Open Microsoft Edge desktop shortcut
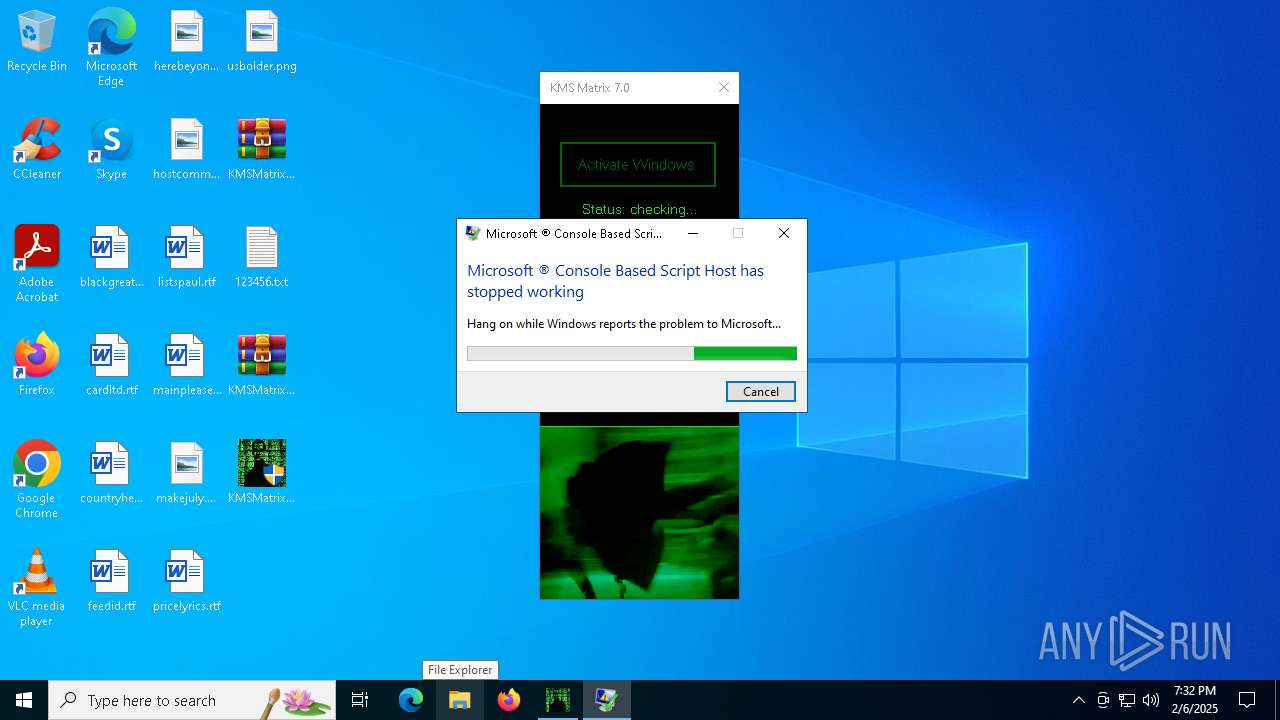Viewport: 1280px width, 720px height. tap(111, 47)
